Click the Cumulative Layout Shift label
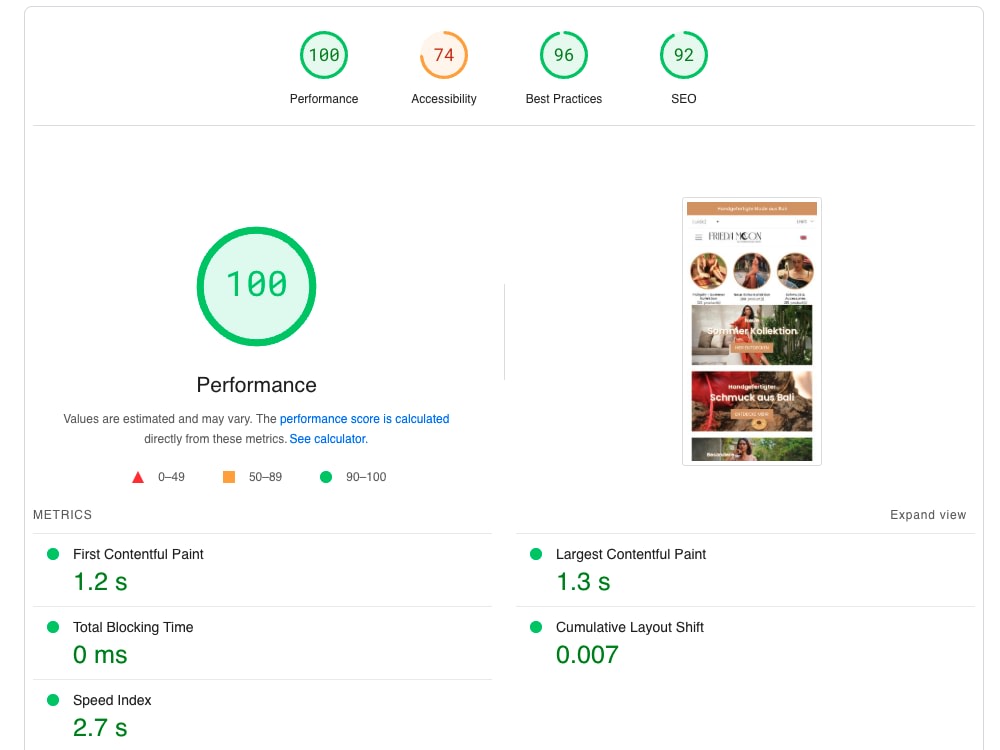The height and width of the screenshot is (750, 1000). 629,627
